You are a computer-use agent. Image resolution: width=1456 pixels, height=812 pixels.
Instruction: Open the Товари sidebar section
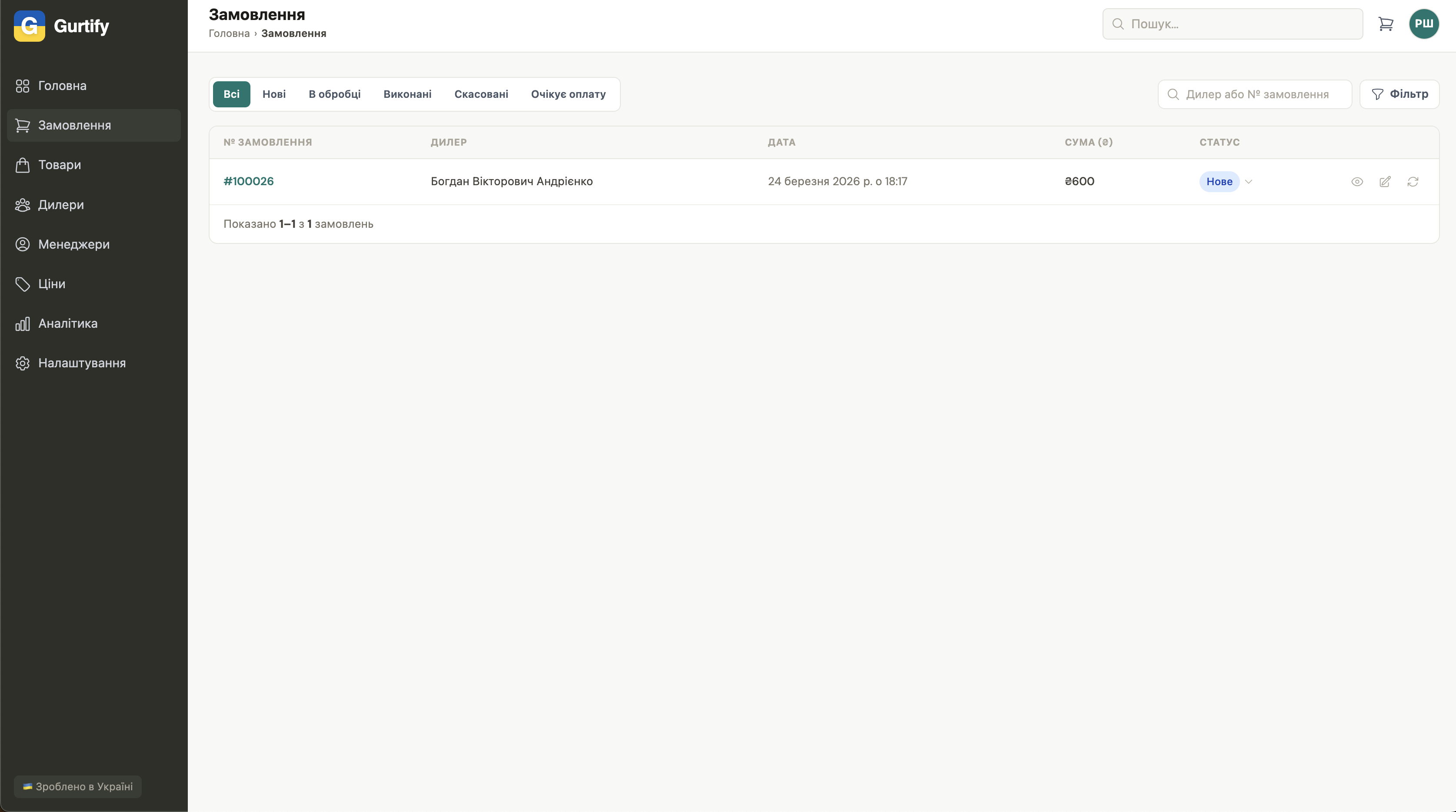[x=60, y=165]
